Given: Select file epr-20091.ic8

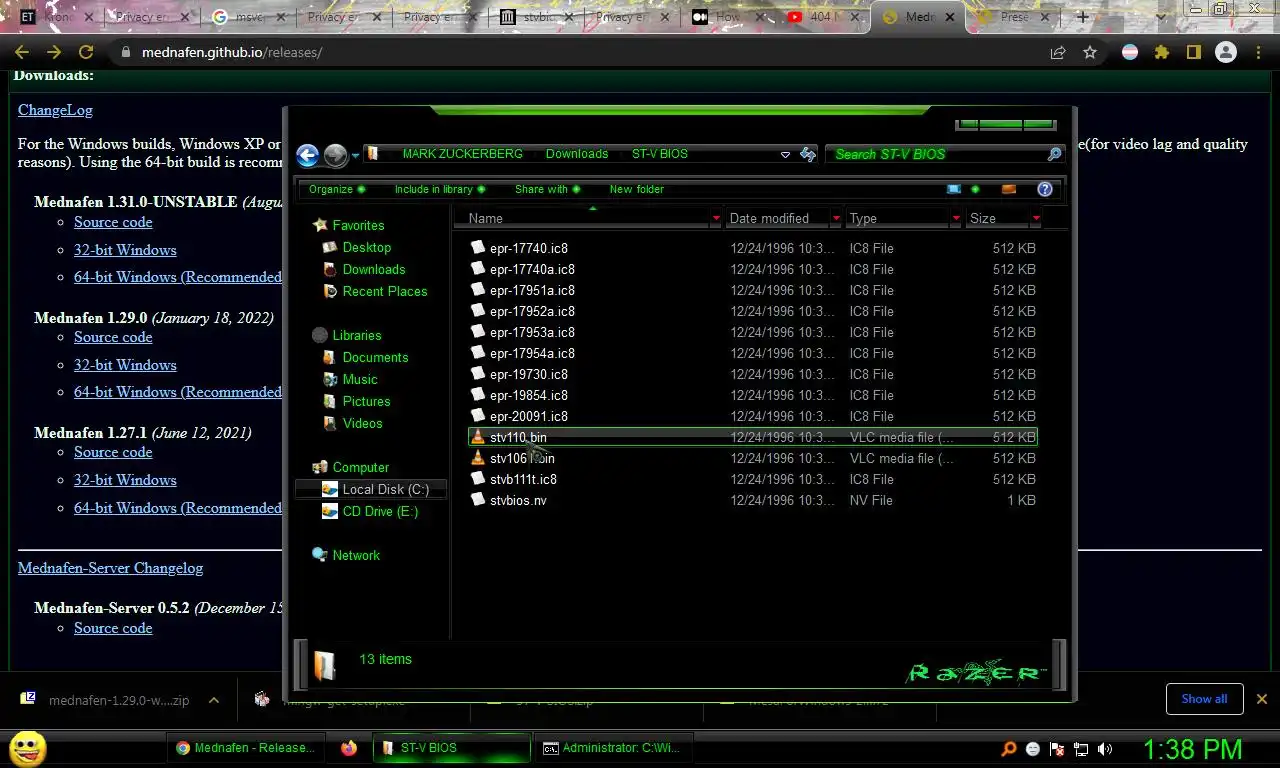Looking at the screenshot, I should click(x=528, y=416).
